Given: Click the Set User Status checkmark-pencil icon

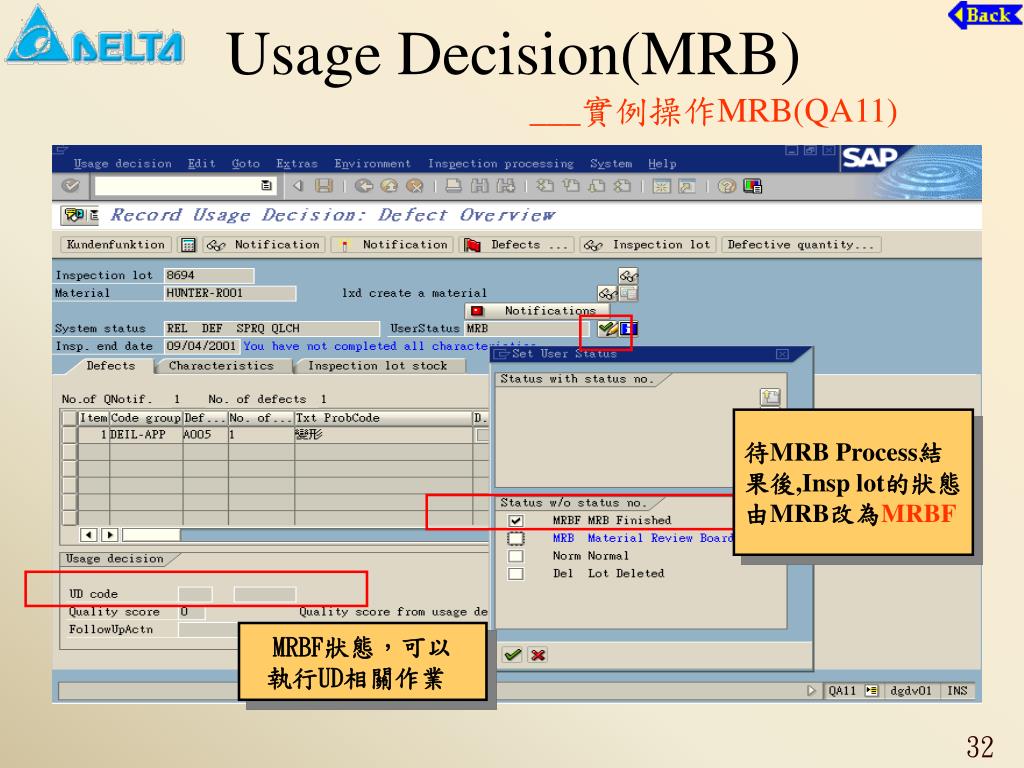Looking at the screenshot, I should pyautogui.click(x=607, y=328).
